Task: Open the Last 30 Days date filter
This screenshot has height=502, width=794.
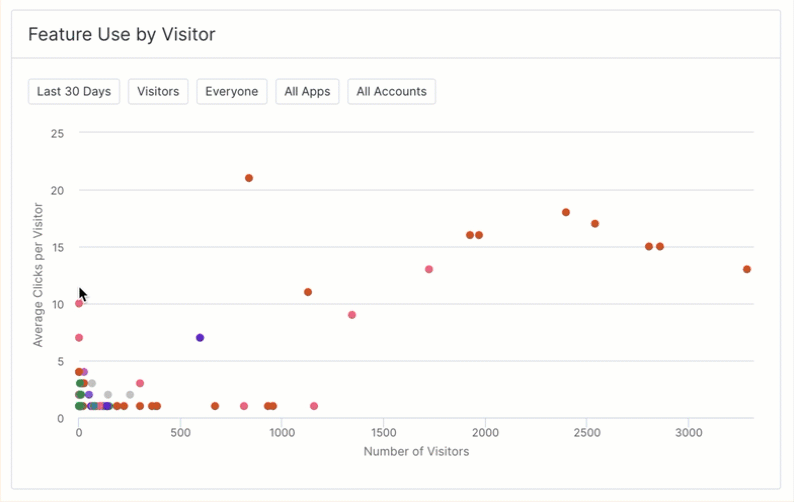Action: 74,92
